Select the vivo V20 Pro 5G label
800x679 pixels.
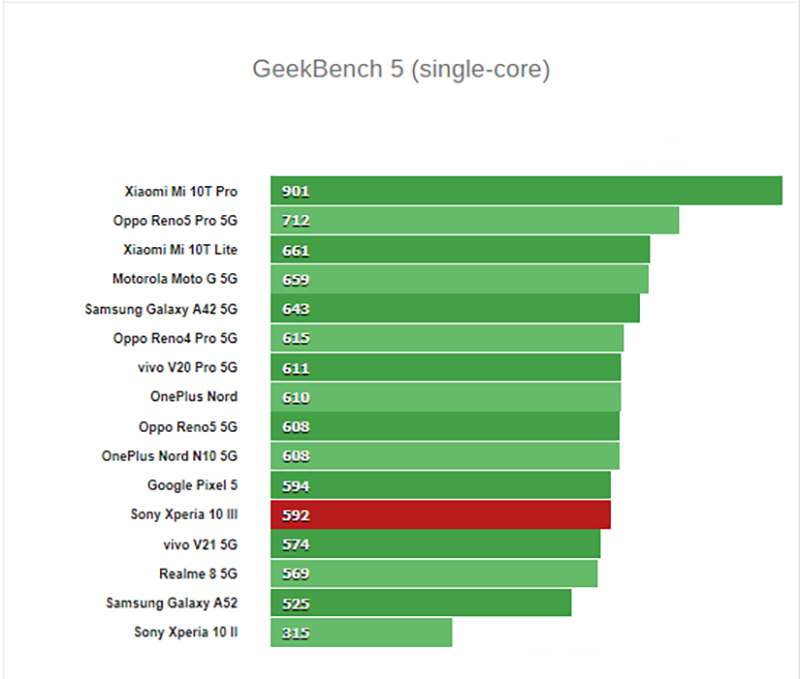187,367
